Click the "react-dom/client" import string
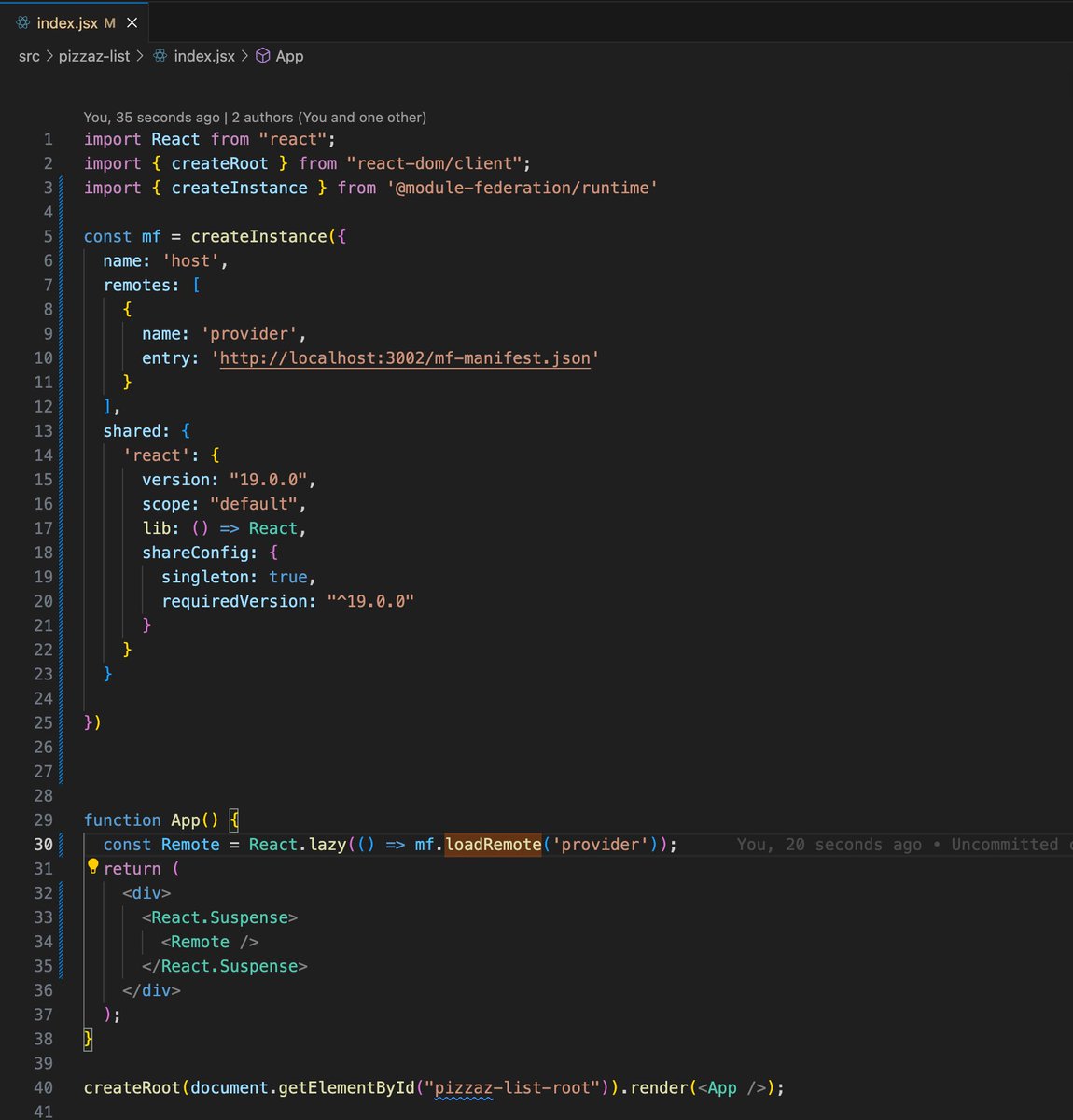Image resolution: width=1073 pixels, height=1120 pixels. tap(434, 164)
